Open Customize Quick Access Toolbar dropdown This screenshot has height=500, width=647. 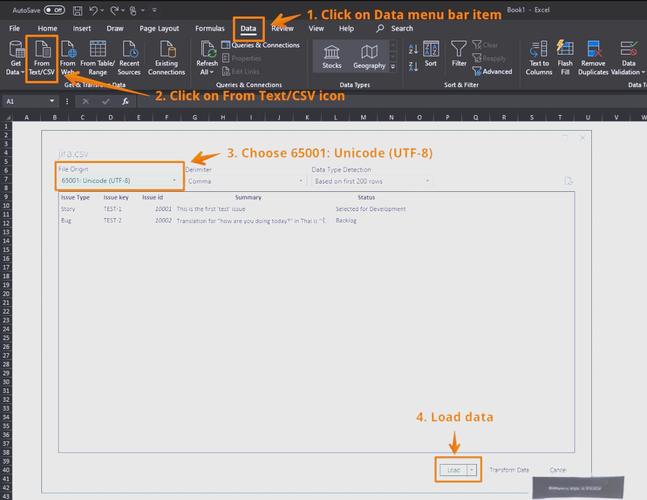coord(154,10)
